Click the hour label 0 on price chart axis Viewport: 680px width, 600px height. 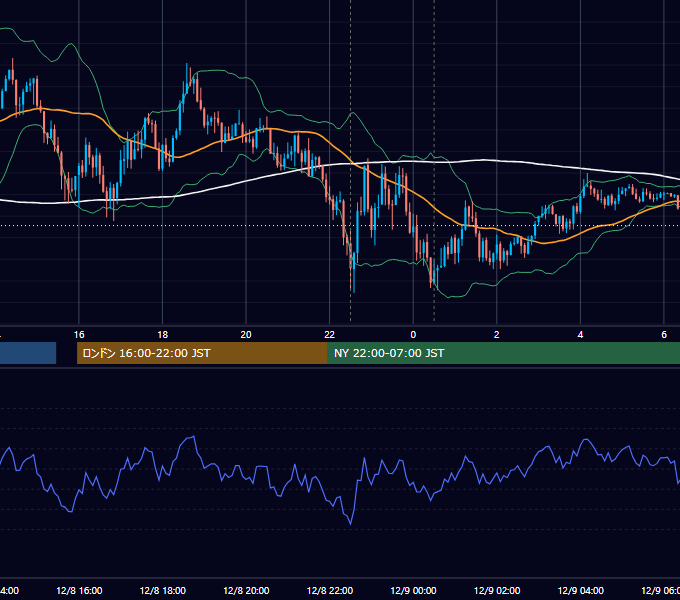click(x=413, y=334)
